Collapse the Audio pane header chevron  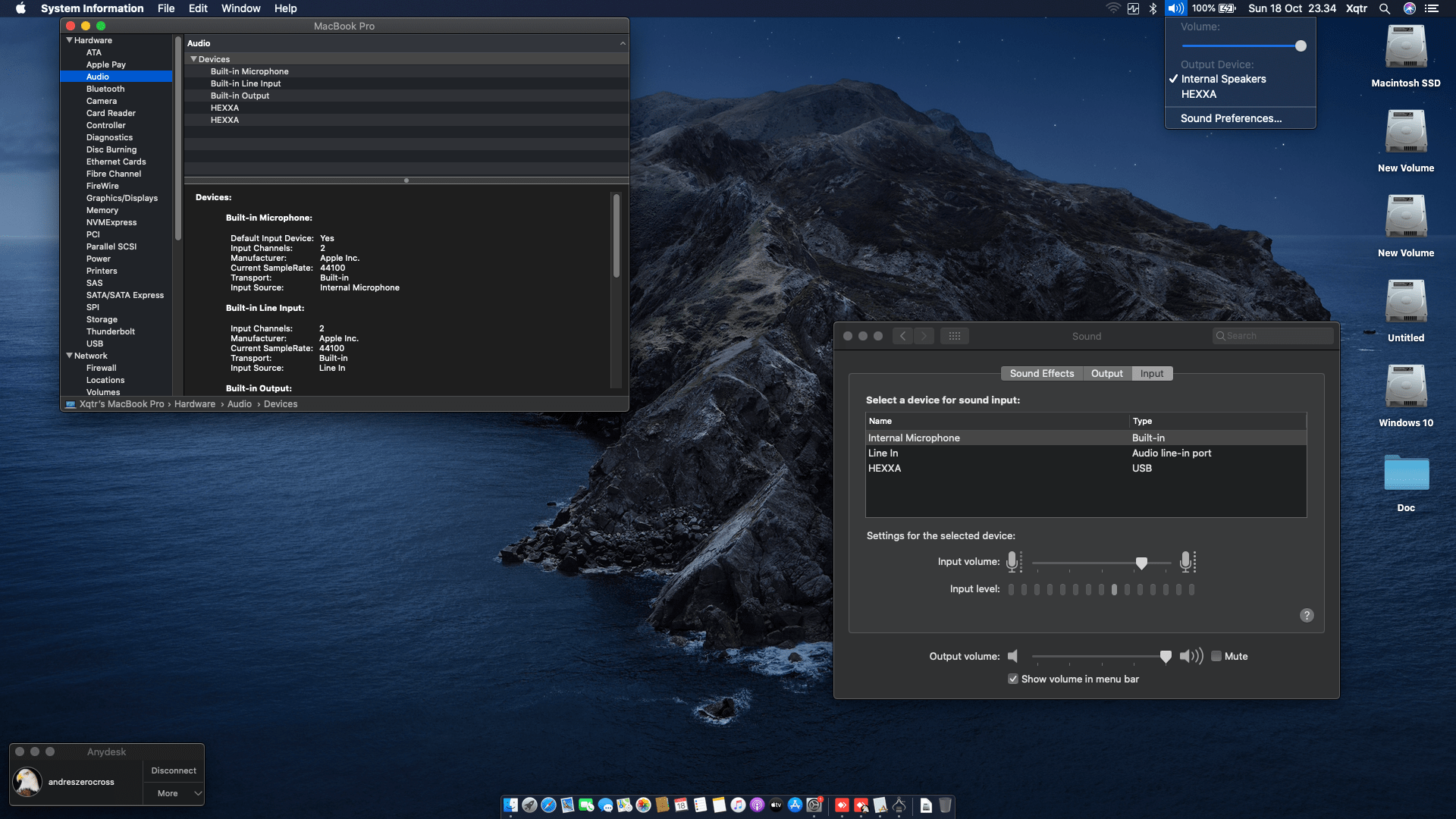[x=623, y=43]
